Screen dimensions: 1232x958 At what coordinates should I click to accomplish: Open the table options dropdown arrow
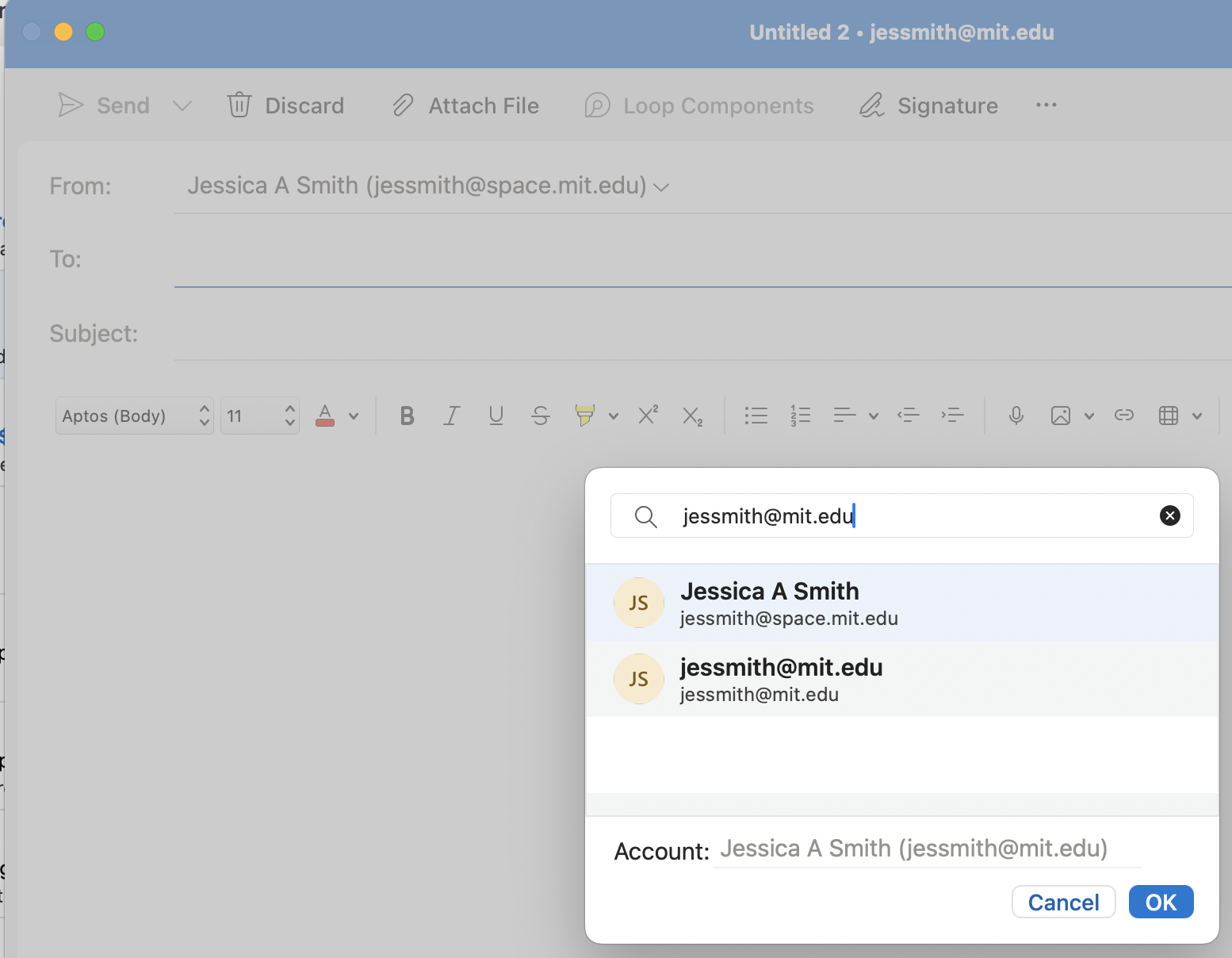1197,416
